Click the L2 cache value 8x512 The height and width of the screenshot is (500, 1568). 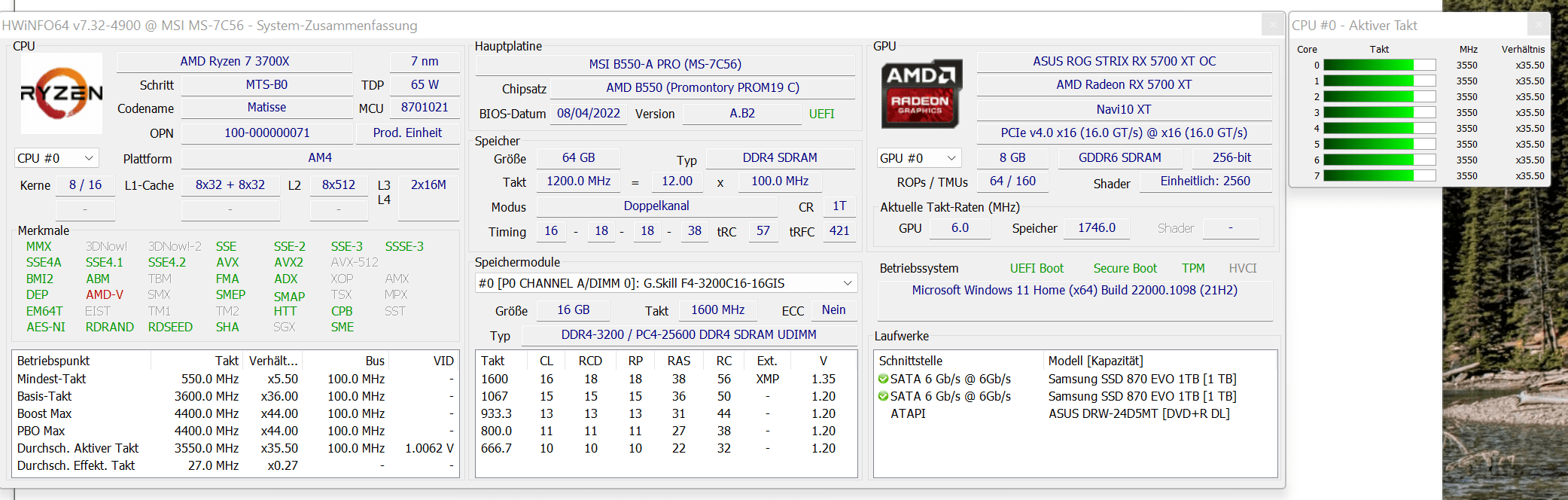pos(339,185)
